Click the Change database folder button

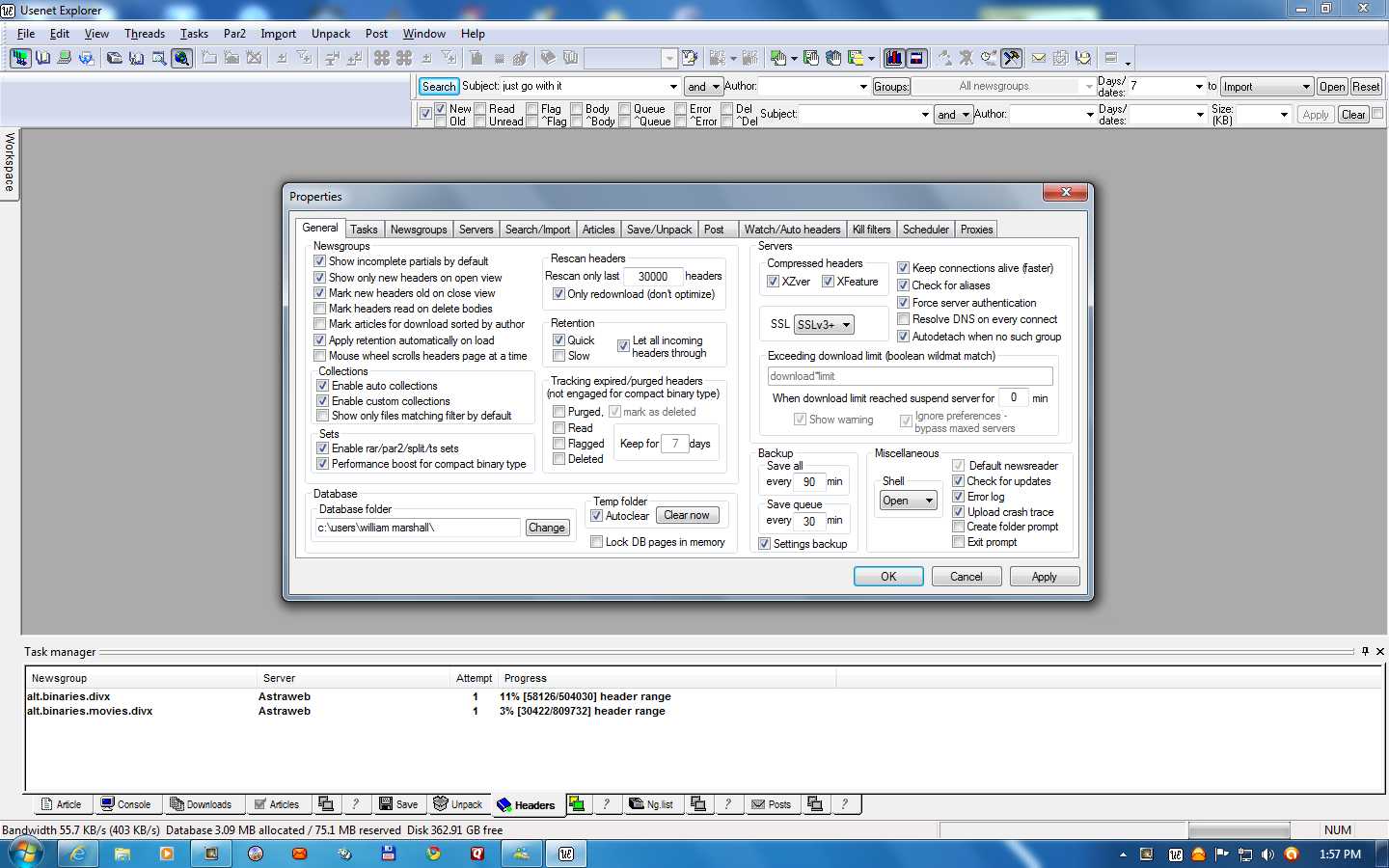[x=546, y=528]
